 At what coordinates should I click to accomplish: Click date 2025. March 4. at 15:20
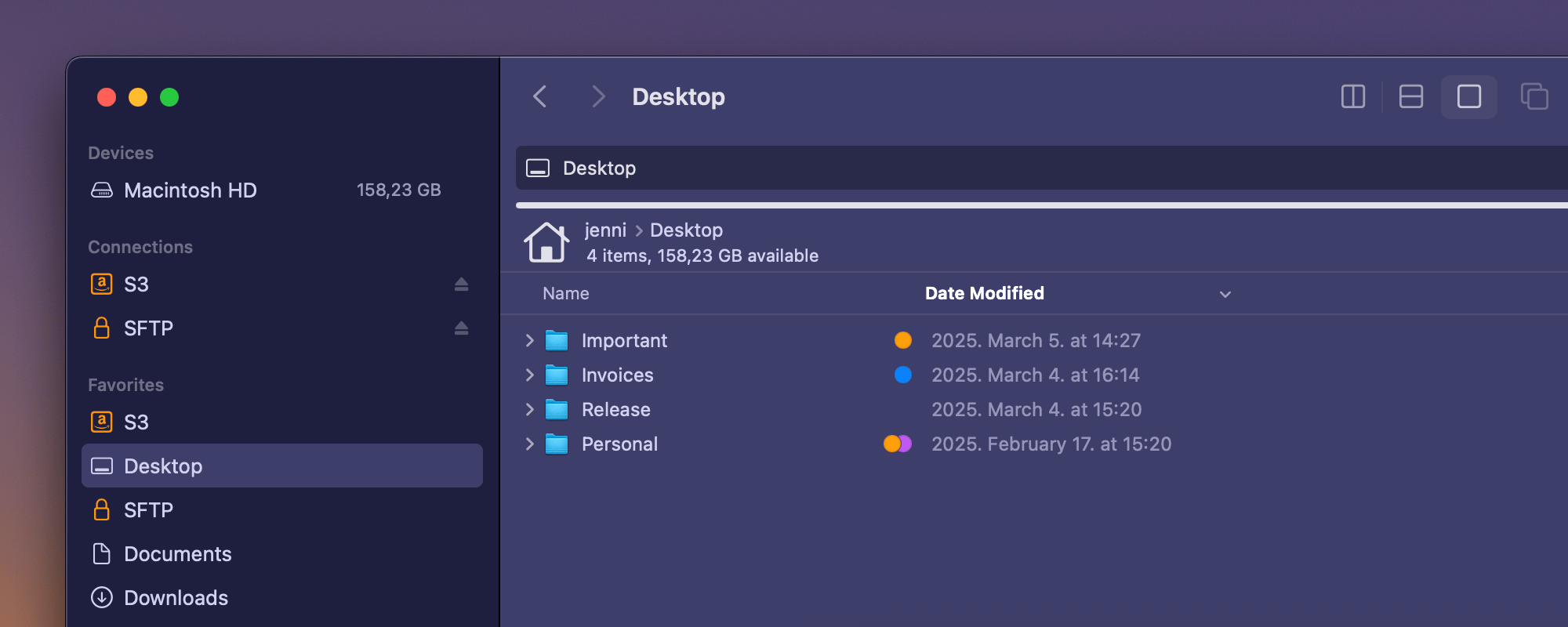coord(1036,409)
